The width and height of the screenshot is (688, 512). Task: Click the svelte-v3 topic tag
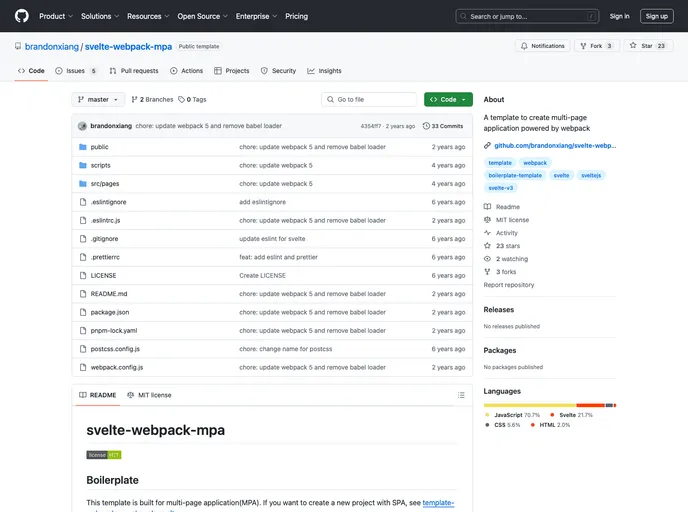(x=501, y=188)
